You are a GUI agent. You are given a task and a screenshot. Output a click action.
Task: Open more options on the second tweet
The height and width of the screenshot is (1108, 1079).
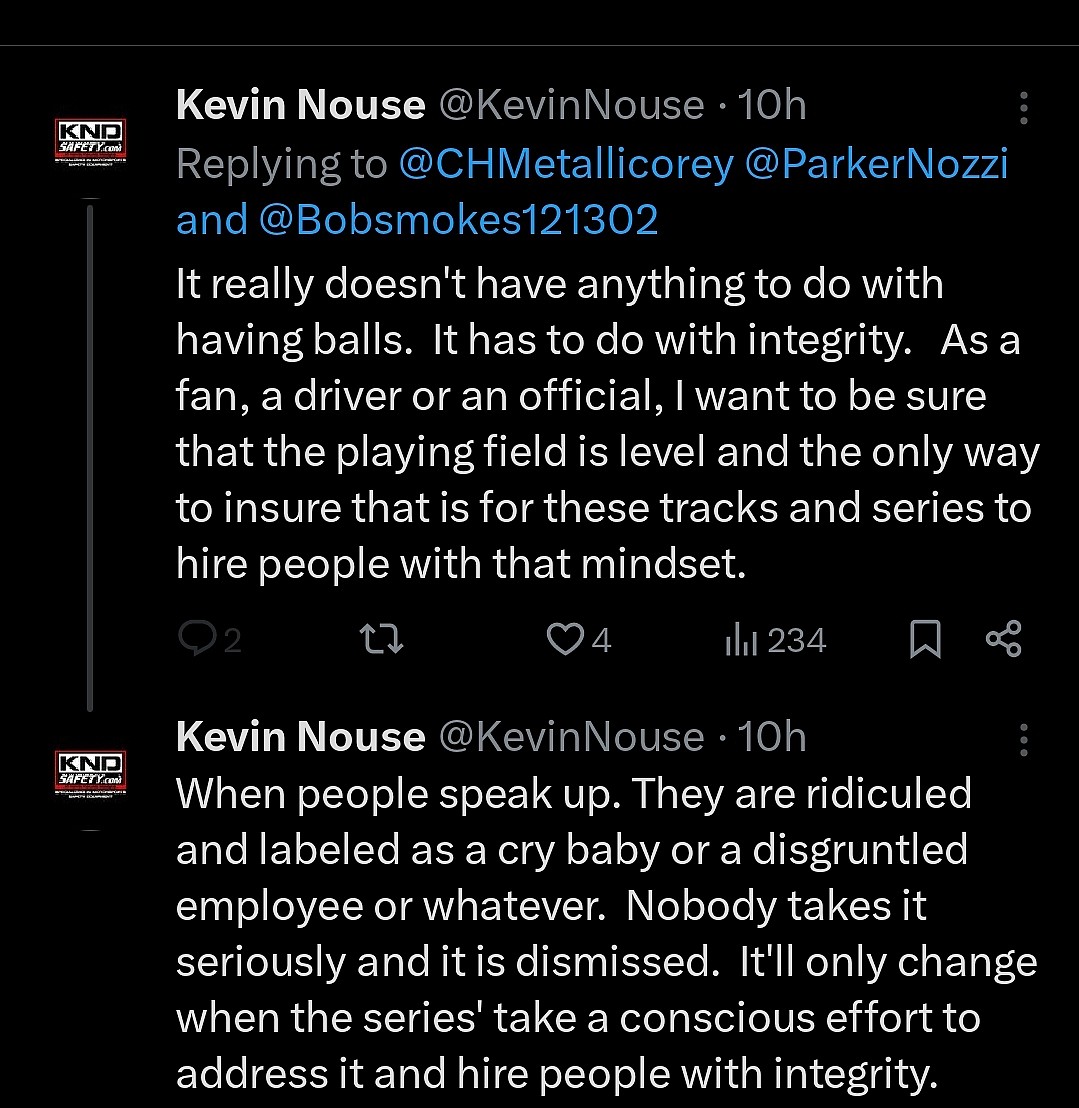pos(1023,740)
